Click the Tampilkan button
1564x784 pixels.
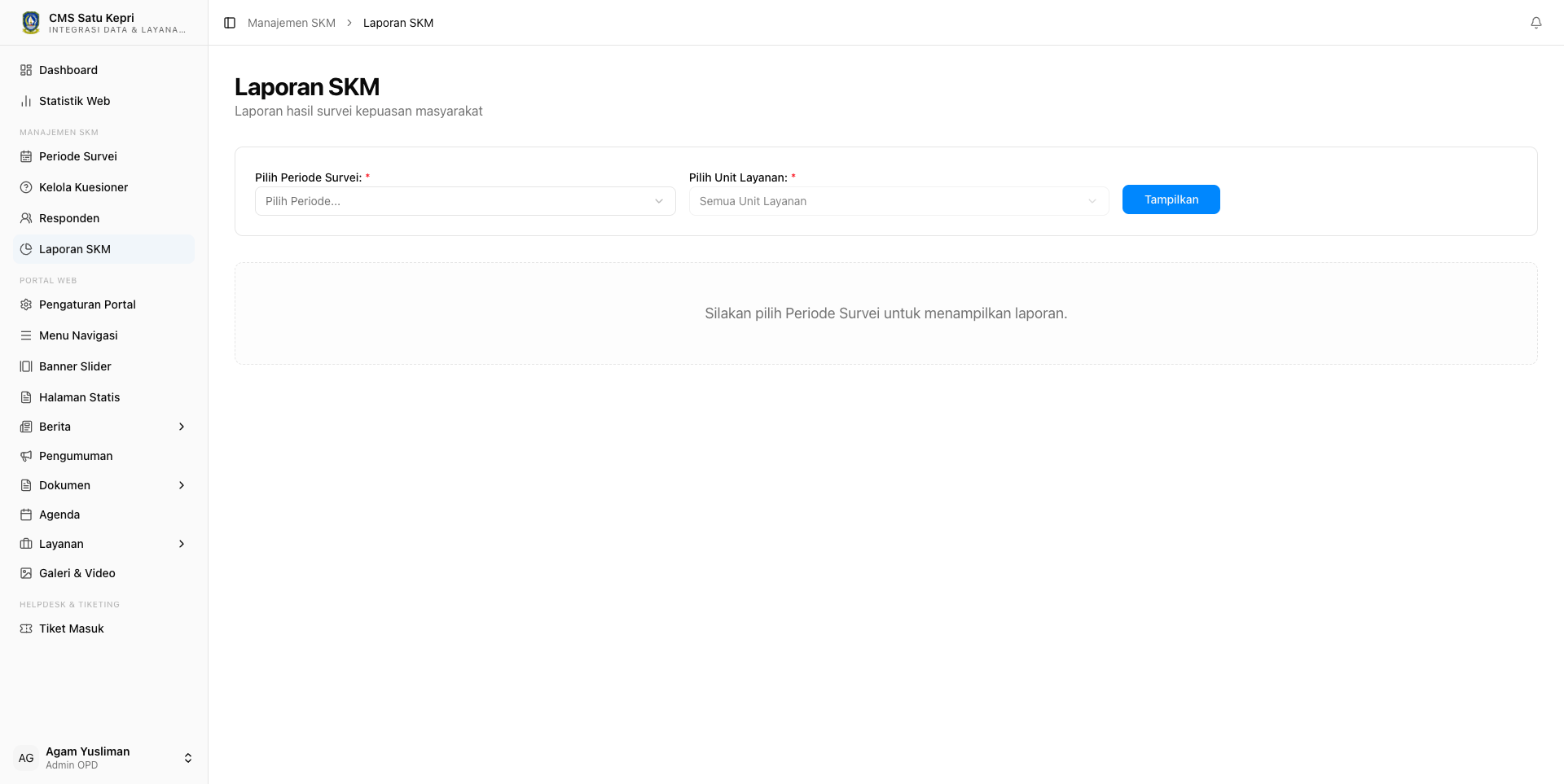tap(1171, 199)
